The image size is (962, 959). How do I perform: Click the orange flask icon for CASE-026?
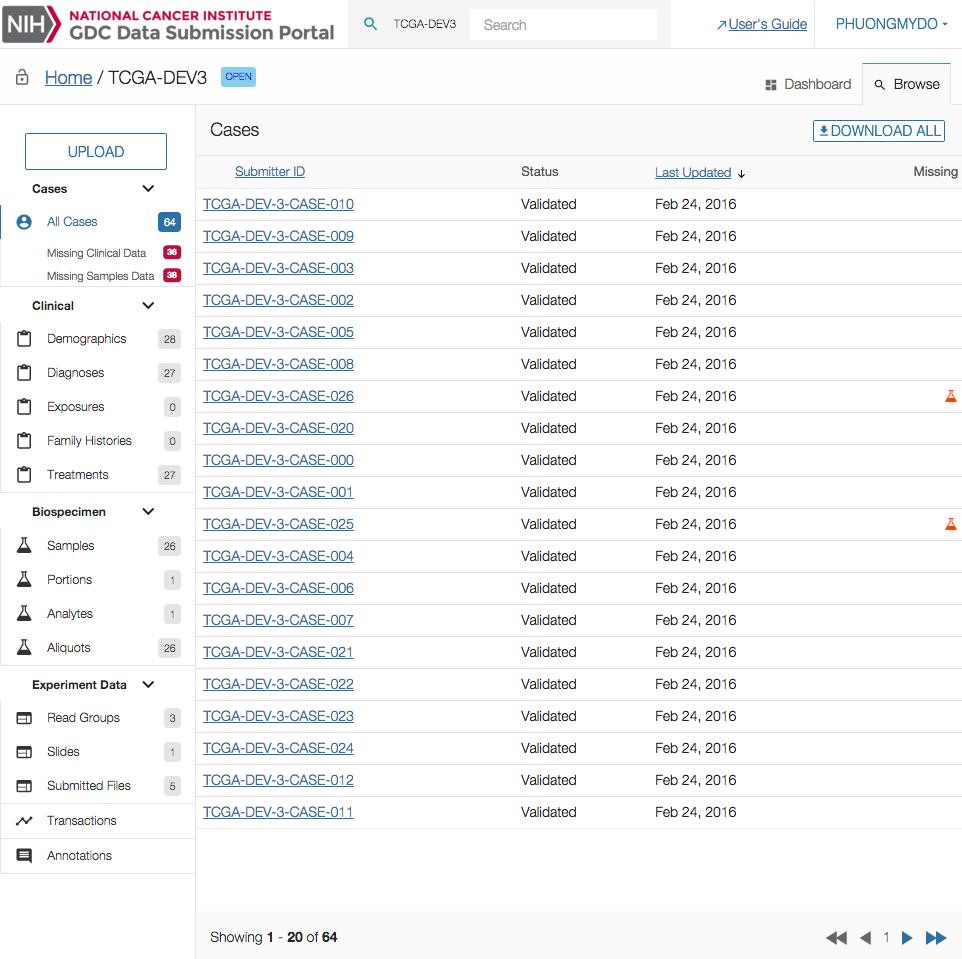(950, 396)
